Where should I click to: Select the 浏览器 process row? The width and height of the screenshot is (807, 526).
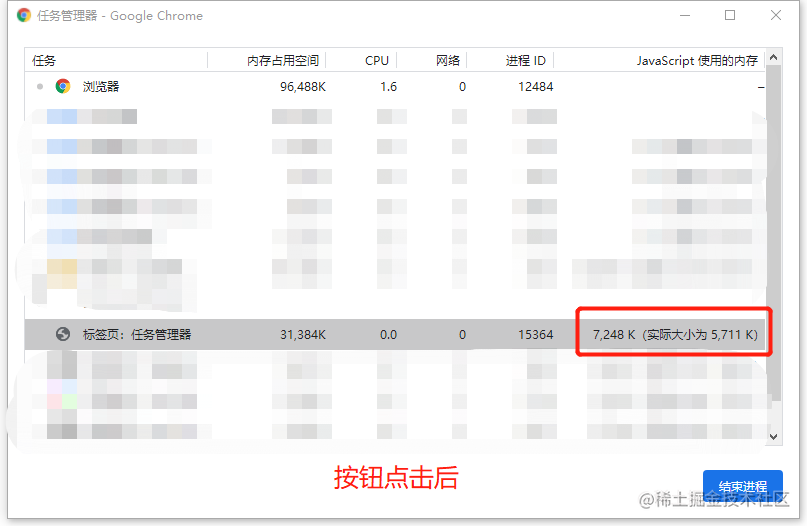(x=395, y=86)
